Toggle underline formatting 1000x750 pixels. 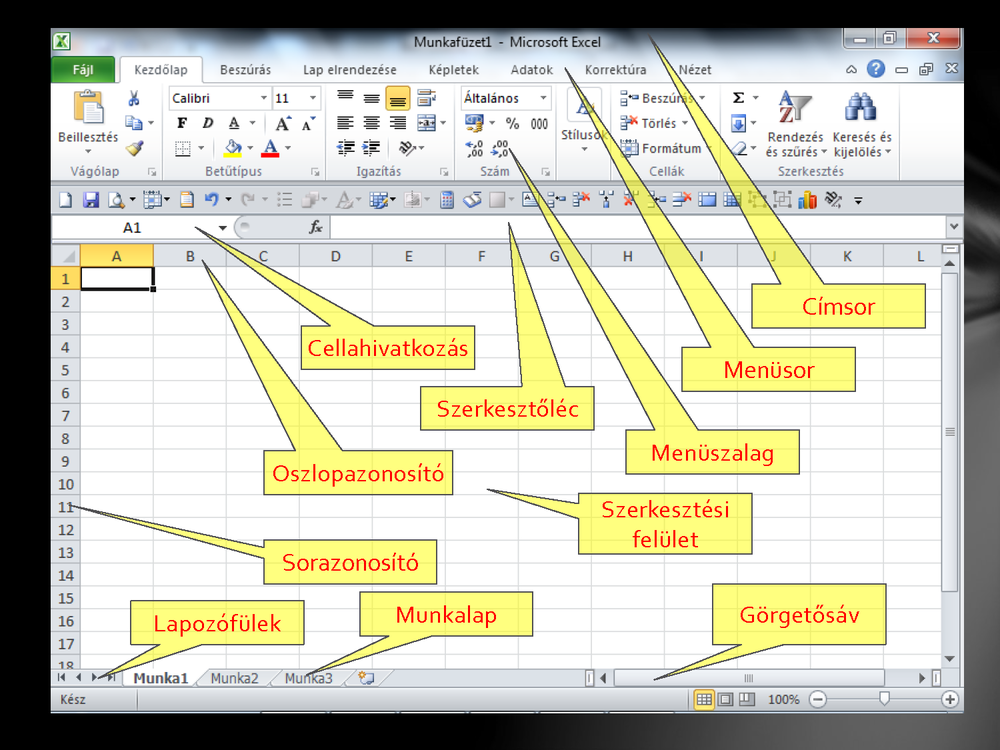pyautogui.click(x=234, y=123)
